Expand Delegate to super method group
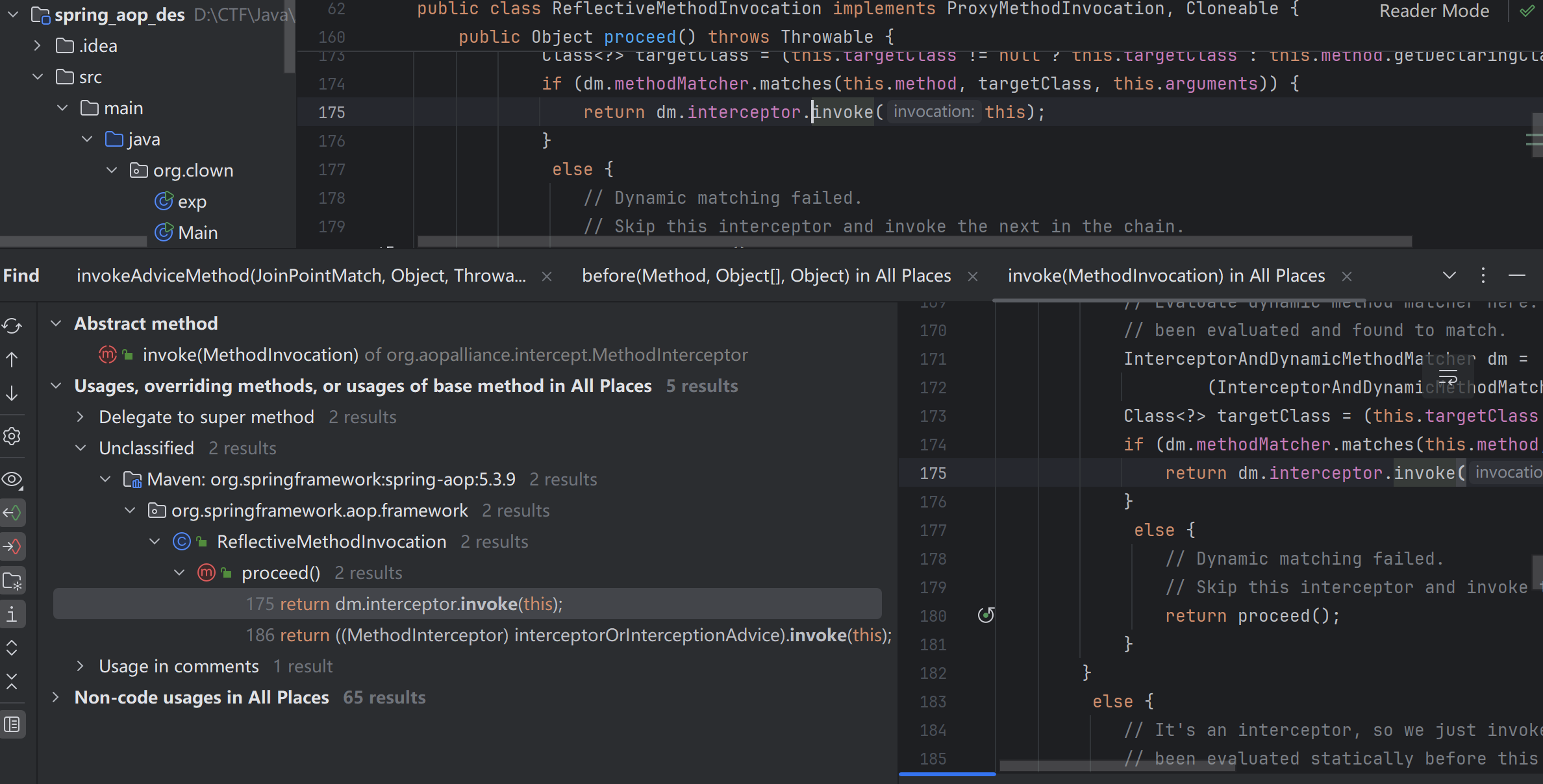The image size is (1543, 784). [81, 417]
